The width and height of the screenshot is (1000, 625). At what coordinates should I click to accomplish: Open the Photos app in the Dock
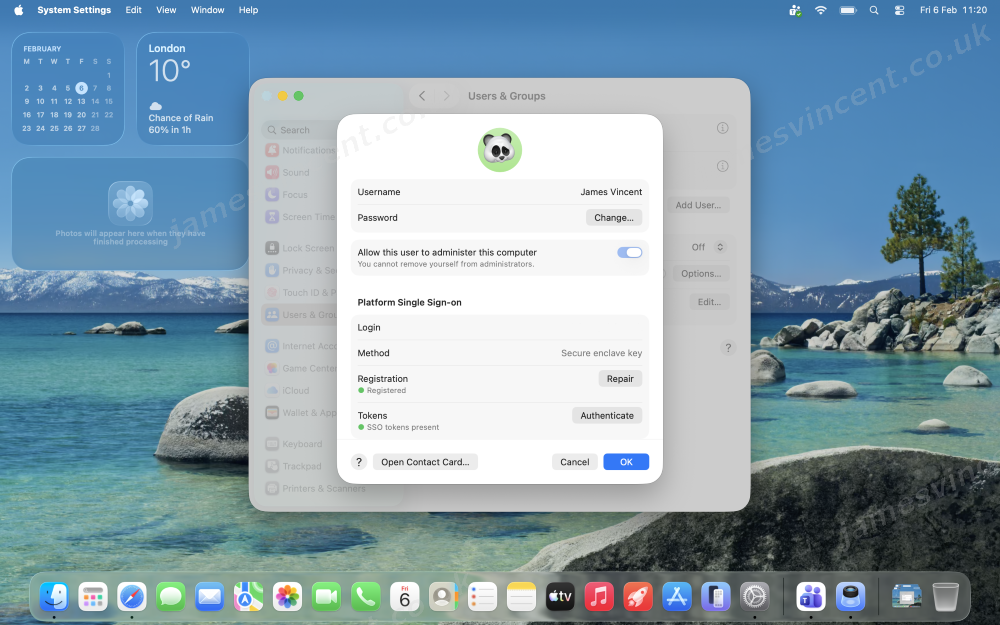[288, 597]
